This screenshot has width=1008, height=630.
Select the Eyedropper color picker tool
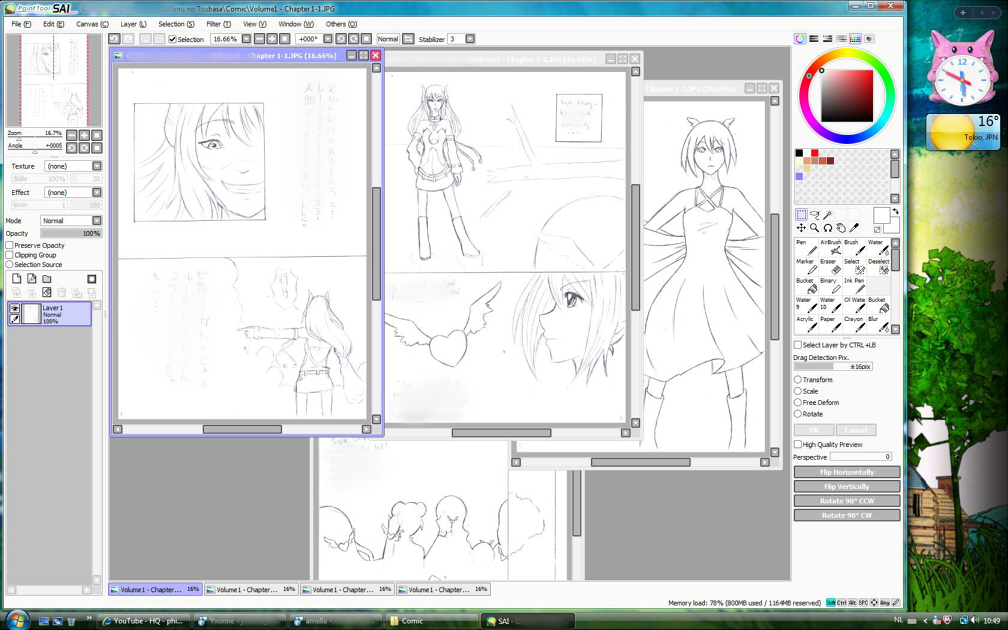coord(854,228)
